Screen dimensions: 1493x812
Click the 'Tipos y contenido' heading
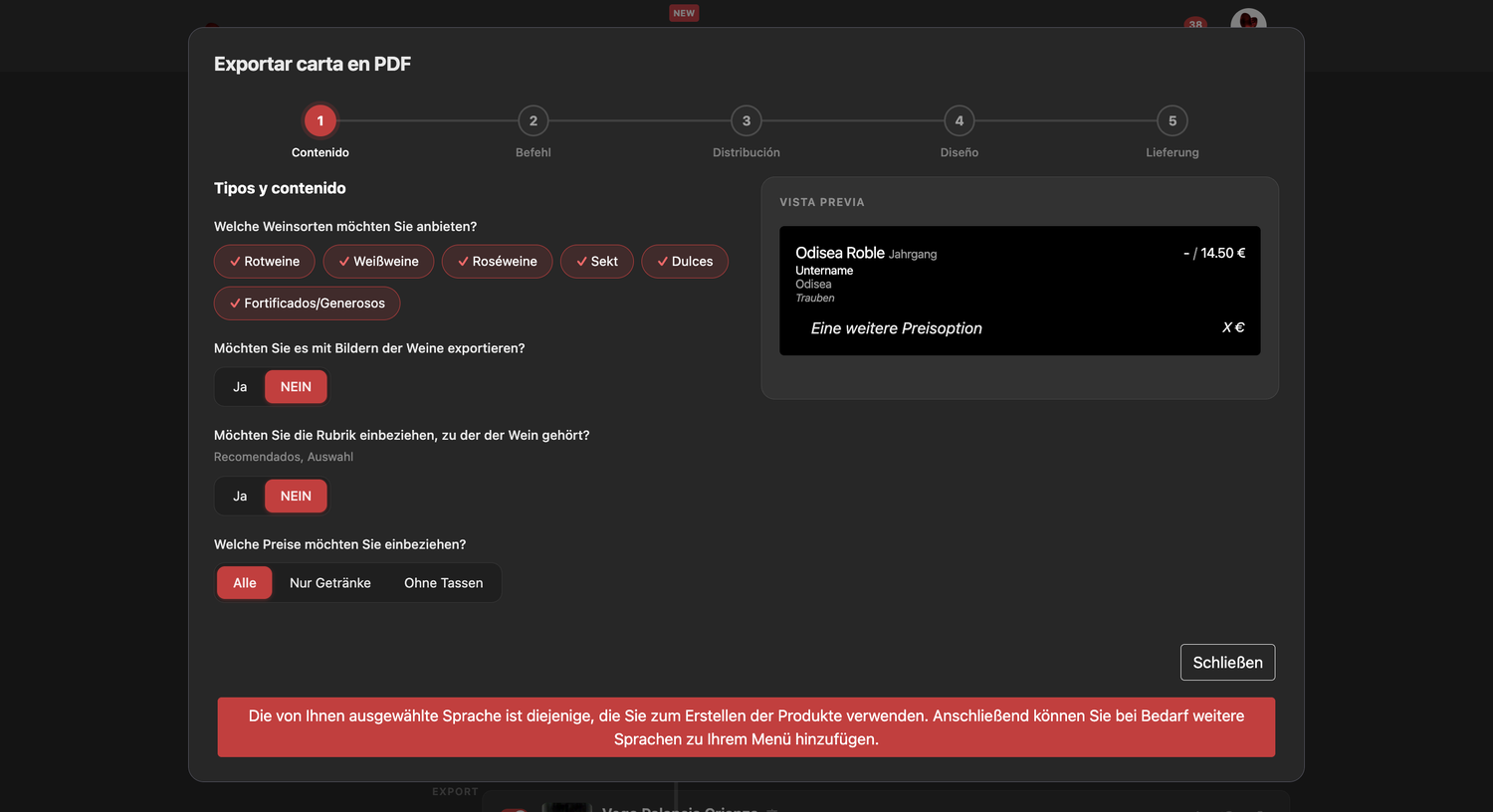tap(280, 188)
